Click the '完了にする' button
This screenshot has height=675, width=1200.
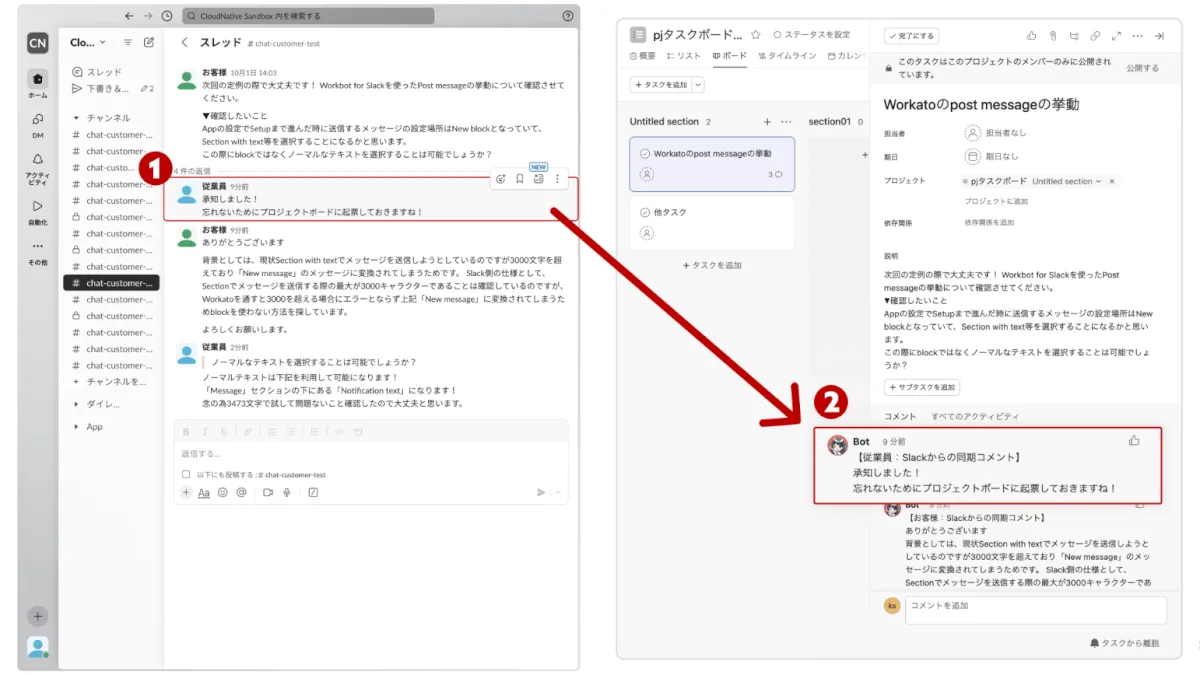click(911, 36)
